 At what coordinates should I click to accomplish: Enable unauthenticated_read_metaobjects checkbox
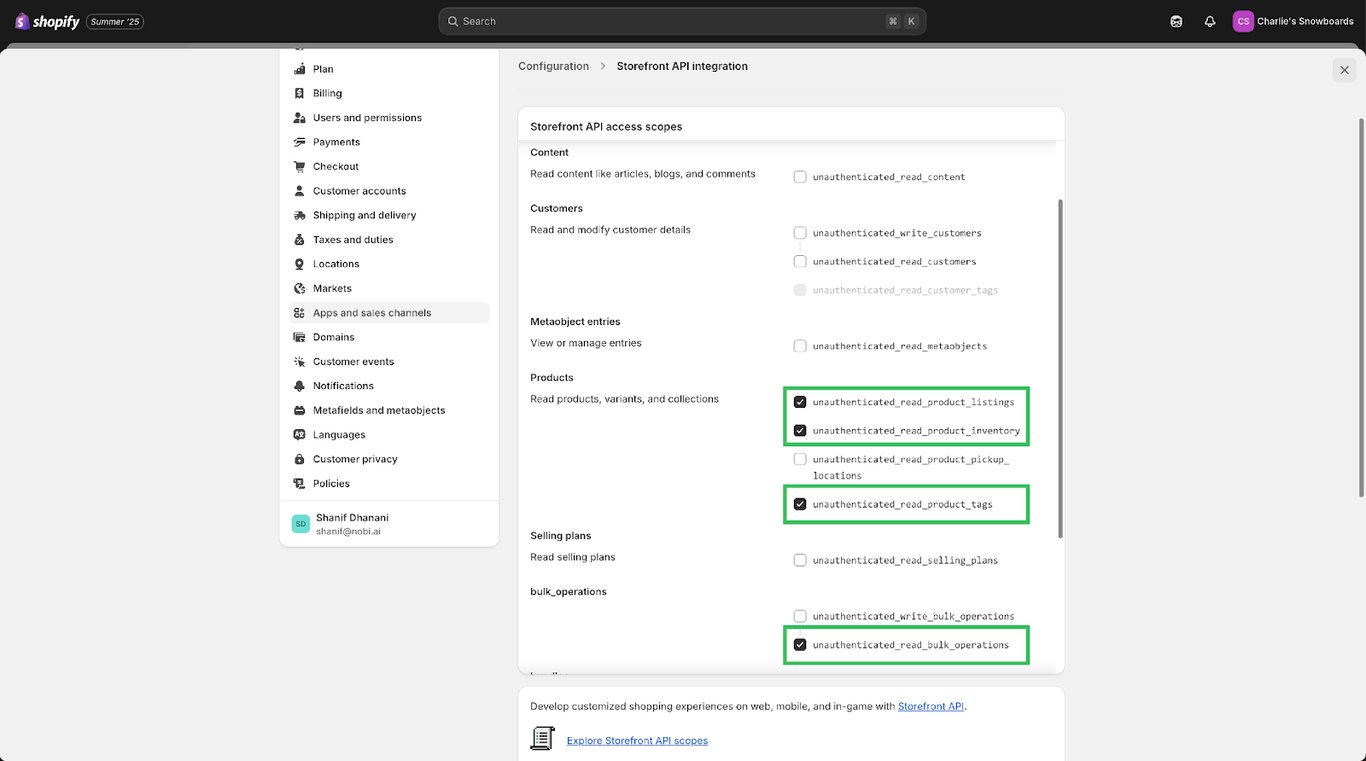[x=800, y=346]
